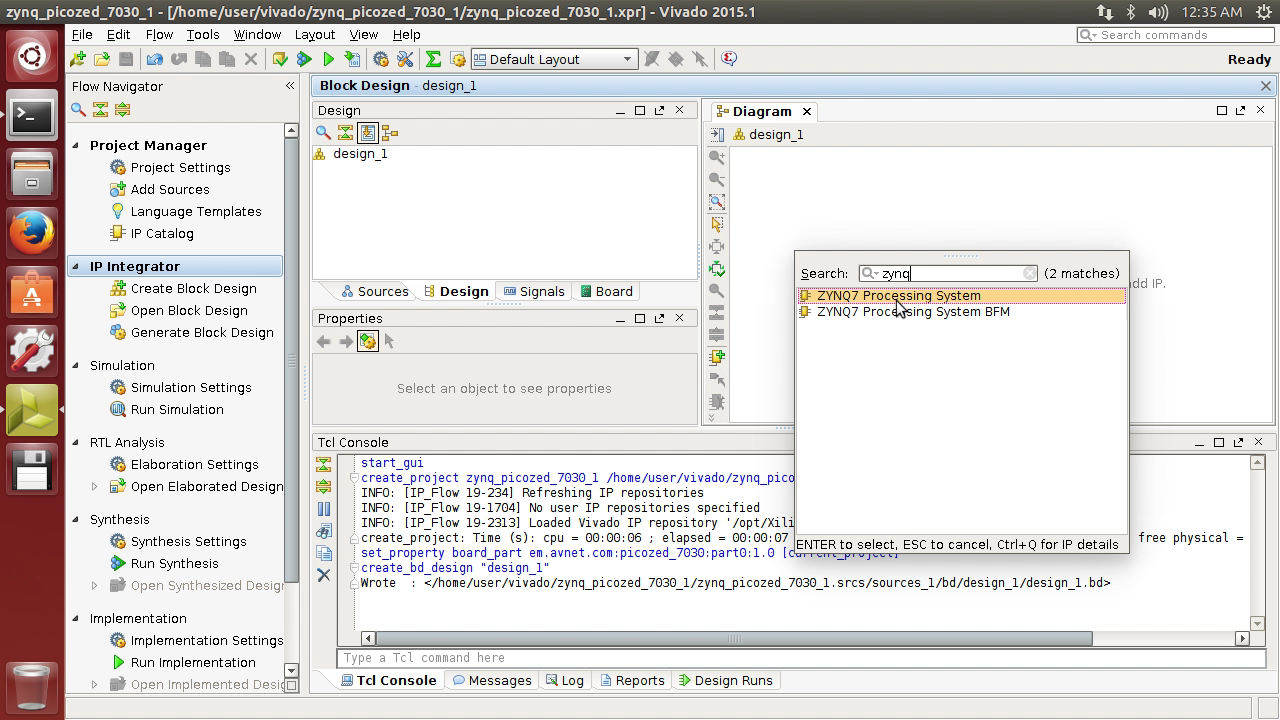Click the New Project toolbar icon
The height and width of the screenshot is (720, 1280).
(78, 59)
